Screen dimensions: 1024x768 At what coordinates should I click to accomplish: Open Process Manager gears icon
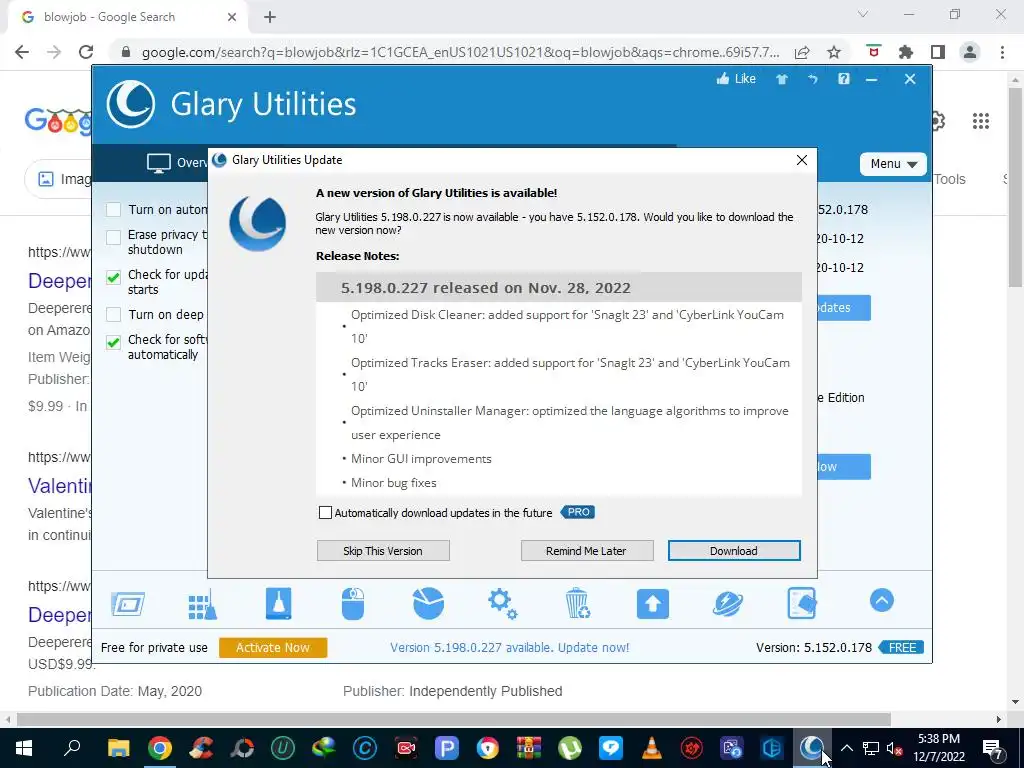tap(503, 603)
